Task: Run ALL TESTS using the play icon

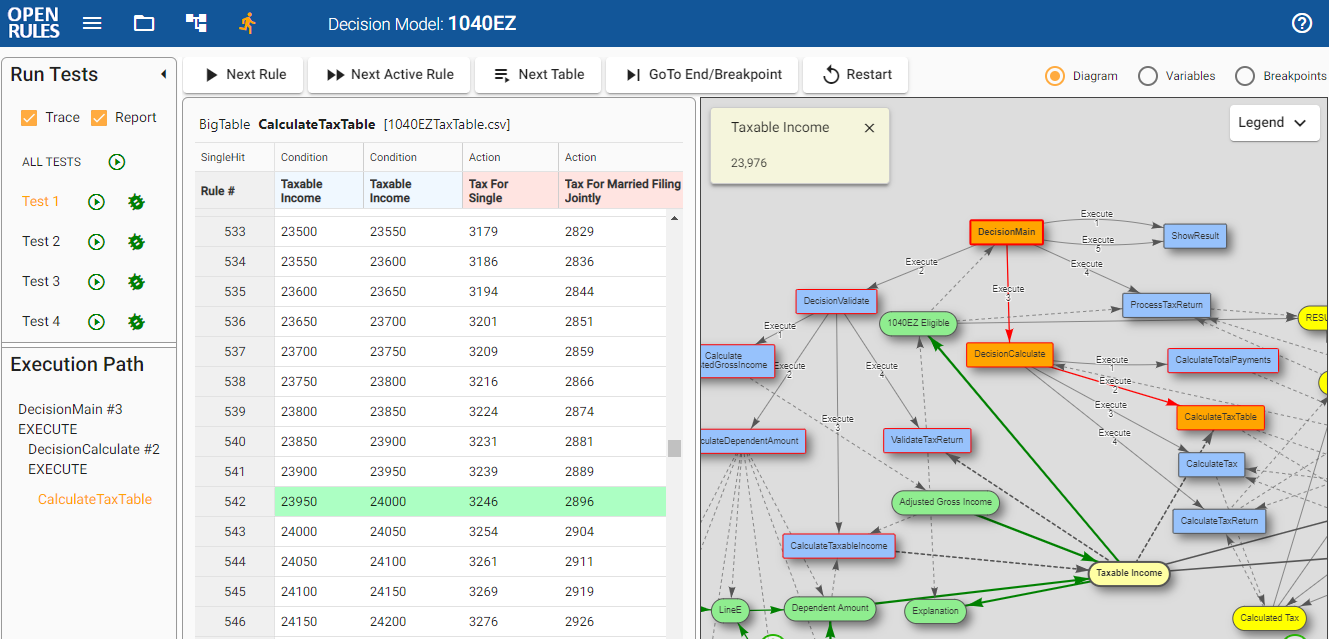Action: point(115,161)
